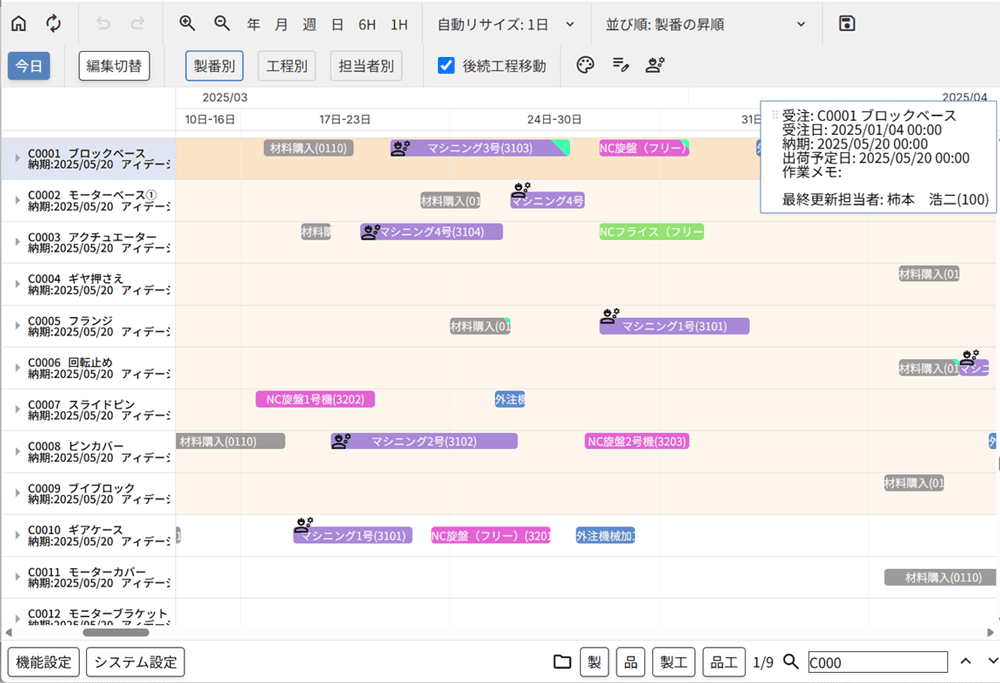Open the システム設定 button

tap(135, 662)
